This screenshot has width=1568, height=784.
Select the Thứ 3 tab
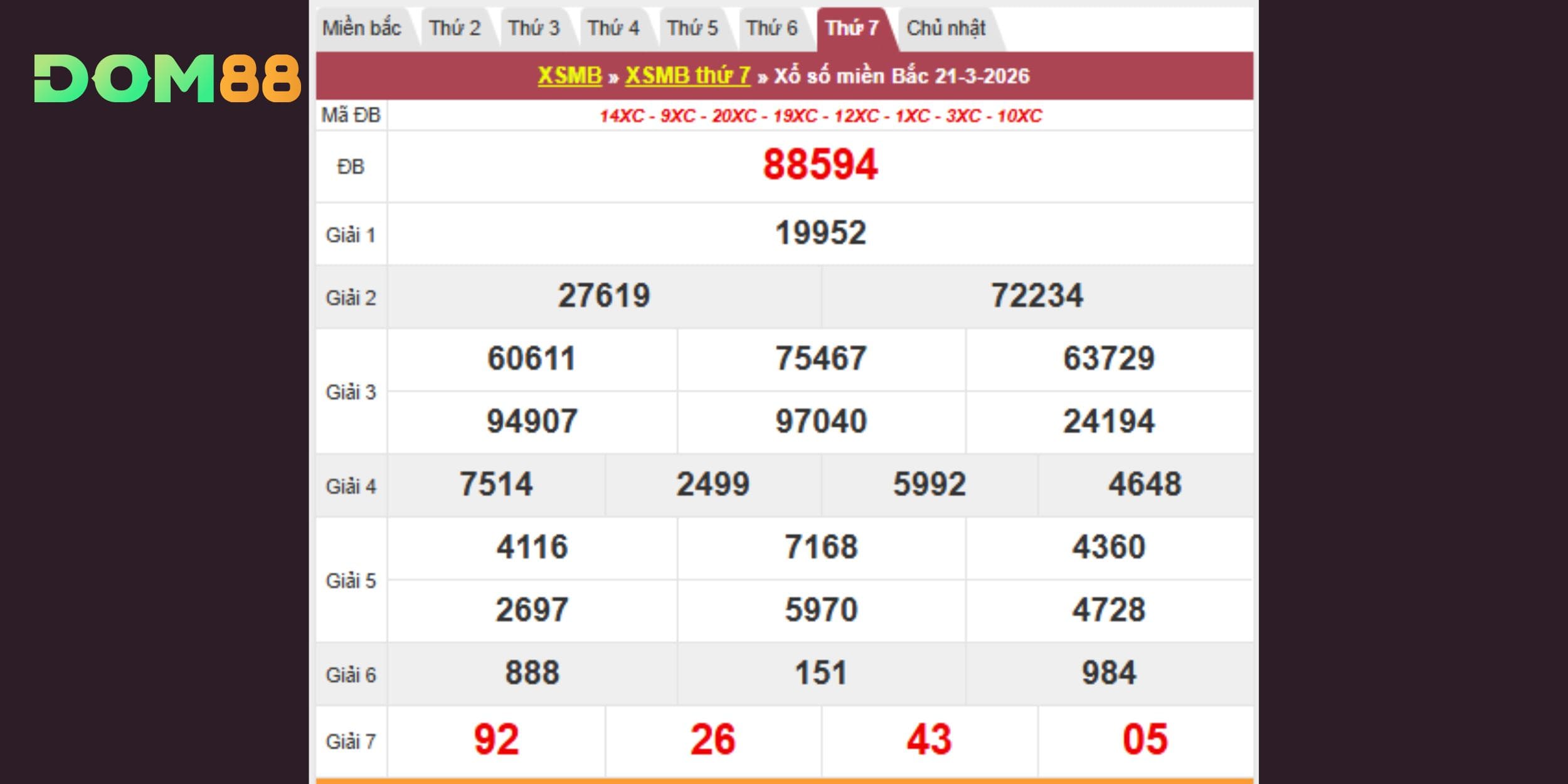(x=533, y=28)
